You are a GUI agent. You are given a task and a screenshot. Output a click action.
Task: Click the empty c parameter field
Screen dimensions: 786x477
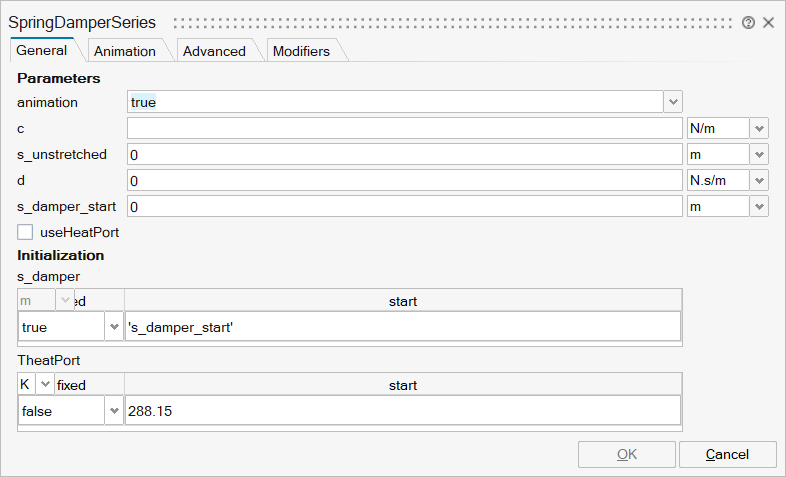404,128
